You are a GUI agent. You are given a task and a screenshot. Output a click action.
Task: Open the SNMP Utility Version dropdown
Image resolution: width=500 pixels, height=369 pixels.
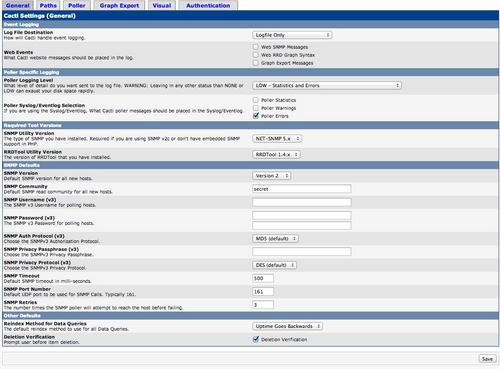pyautogui.click(x=277, y=138)
